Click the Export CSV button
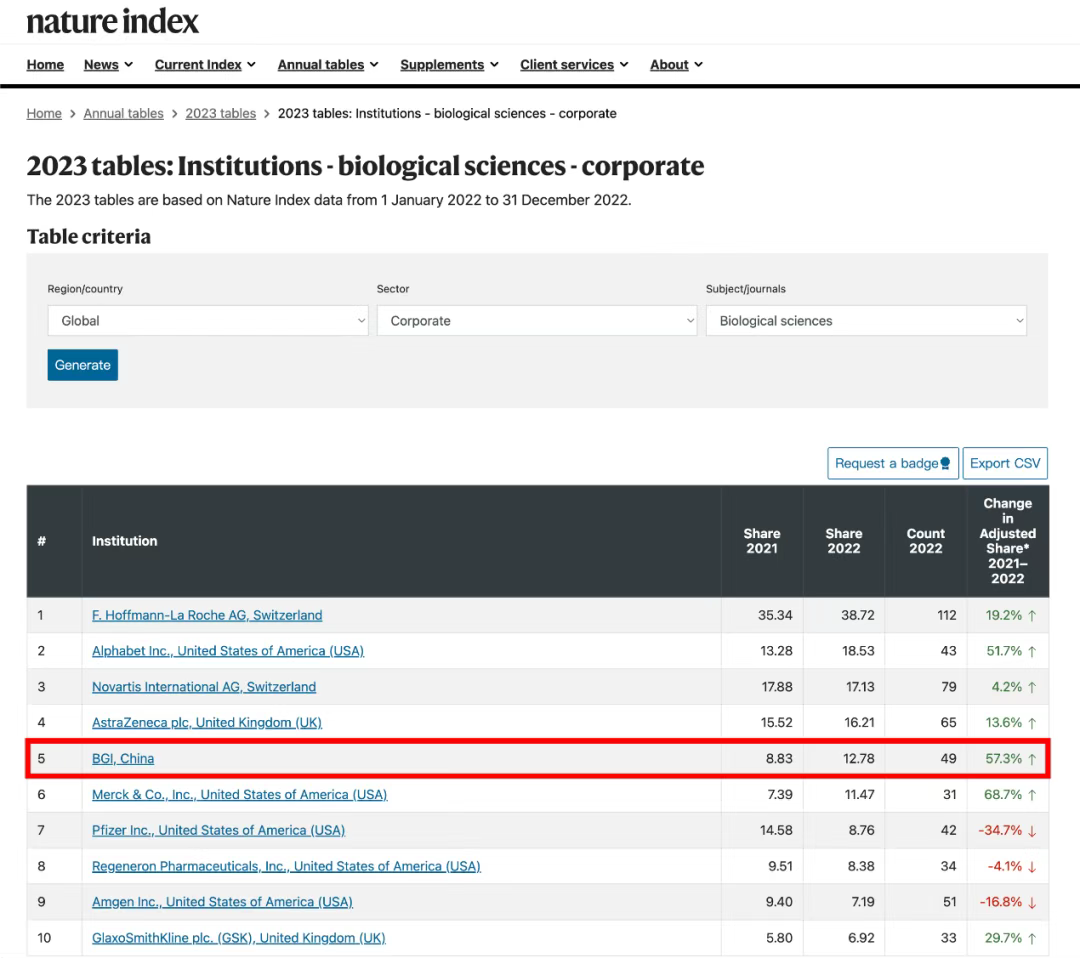The image size is (1080, 958). pos(1005,464)
